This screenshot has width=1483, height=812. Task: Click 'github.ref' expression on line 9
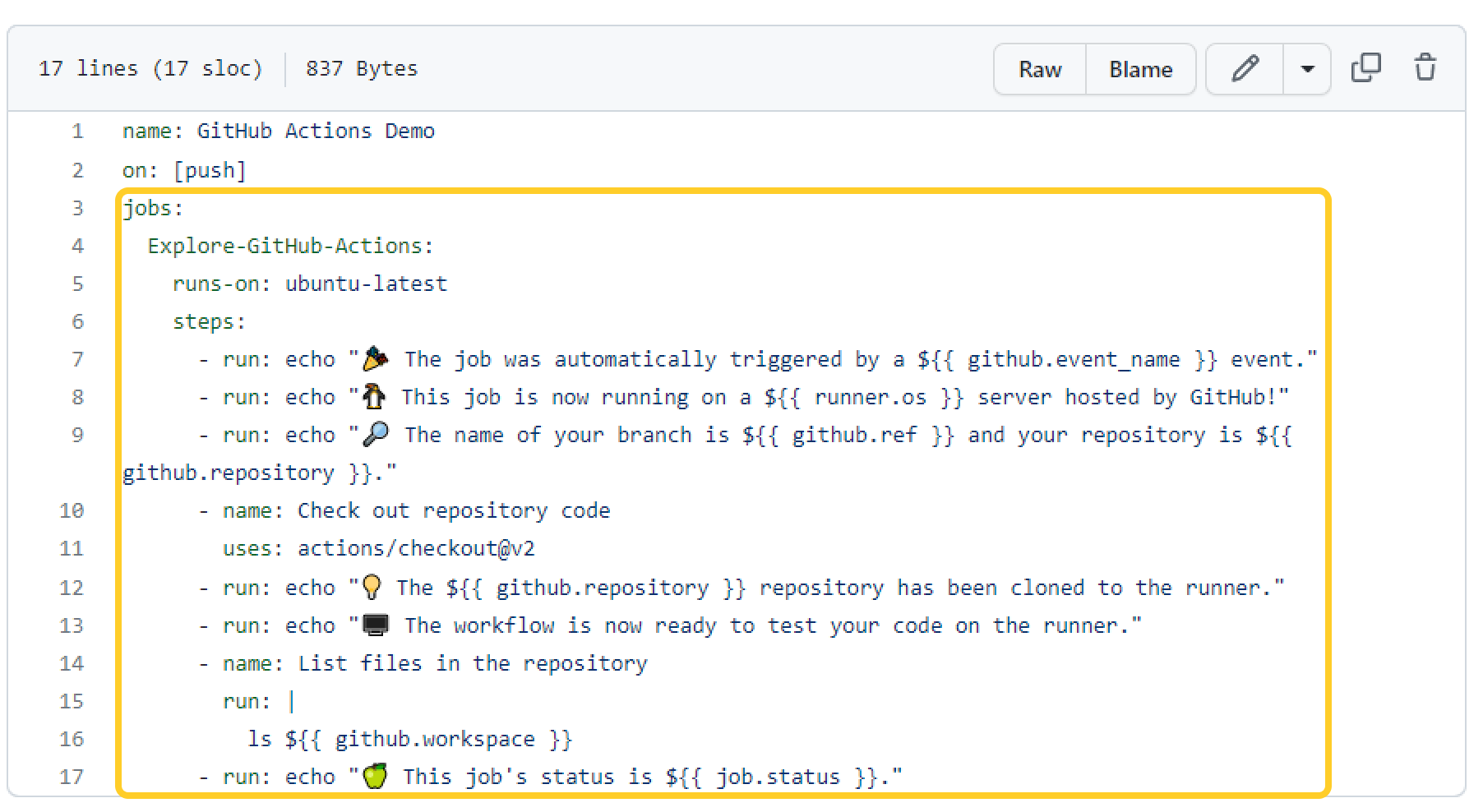point(854,436)
